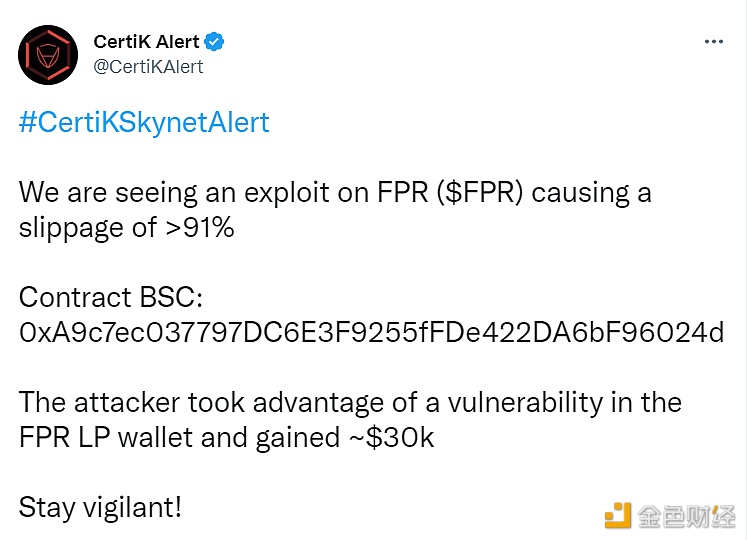The height and width of the screenshot is (540, 747).
Task: Click the blue verified badge
Action: [x=214, y=42]
